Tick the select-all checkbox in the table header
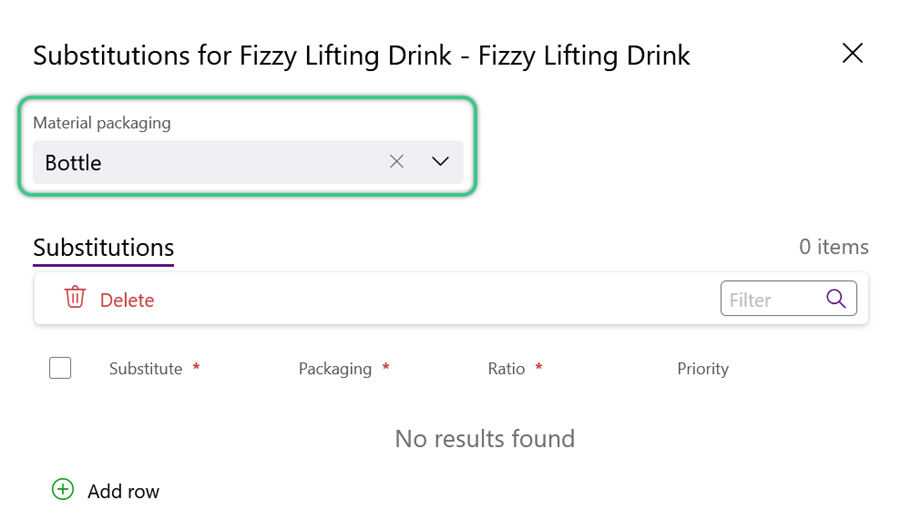The image size is (901, 530). (60, 368)
